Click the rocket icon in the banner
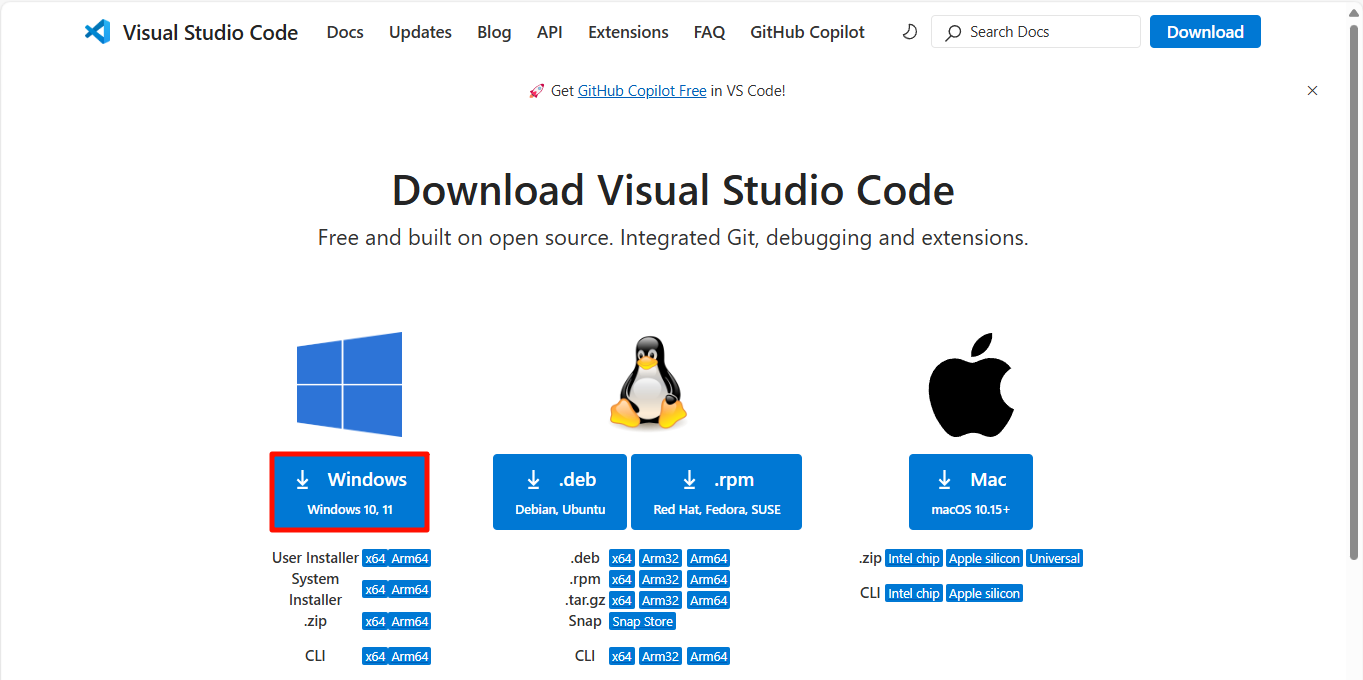1363x680 pixels. [536, 90]
